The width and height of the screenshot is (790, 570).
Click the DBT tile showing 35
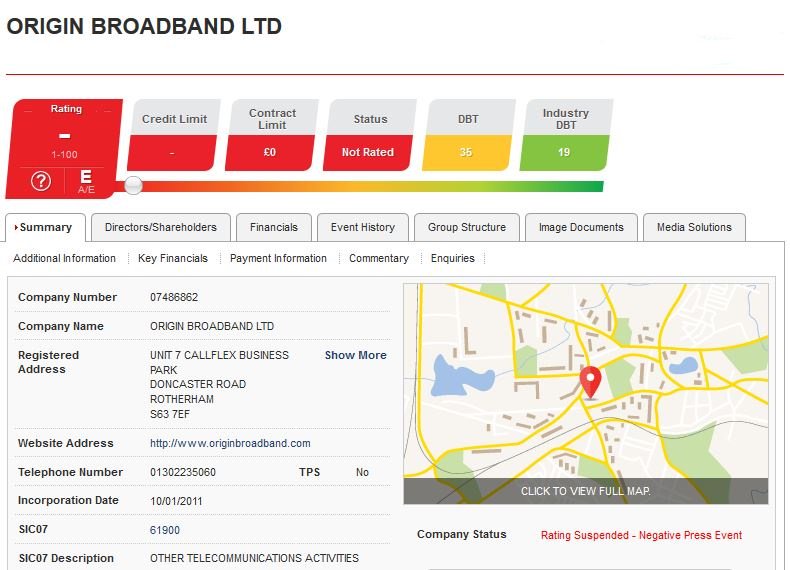[468, 135]
